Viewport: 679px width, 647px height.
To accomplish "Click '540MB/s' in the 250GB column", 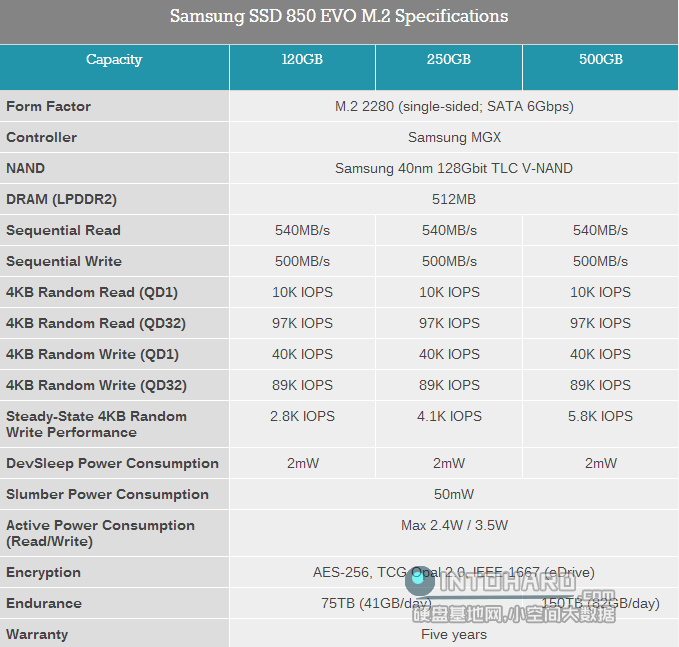I will (x=449, y=230).
